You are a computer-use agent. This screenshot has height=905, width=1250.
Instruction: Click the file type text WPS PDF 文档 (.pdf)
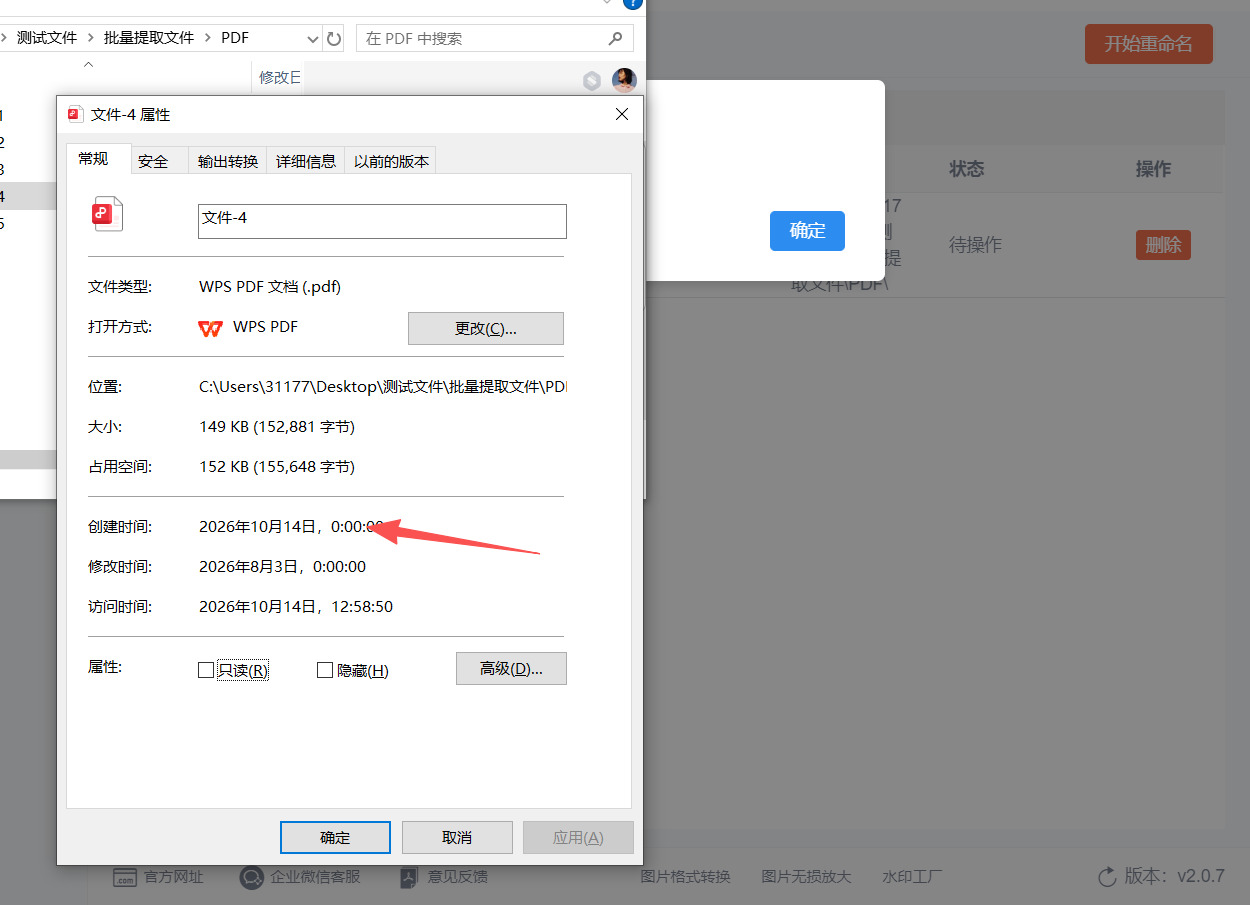click(270, 287)
